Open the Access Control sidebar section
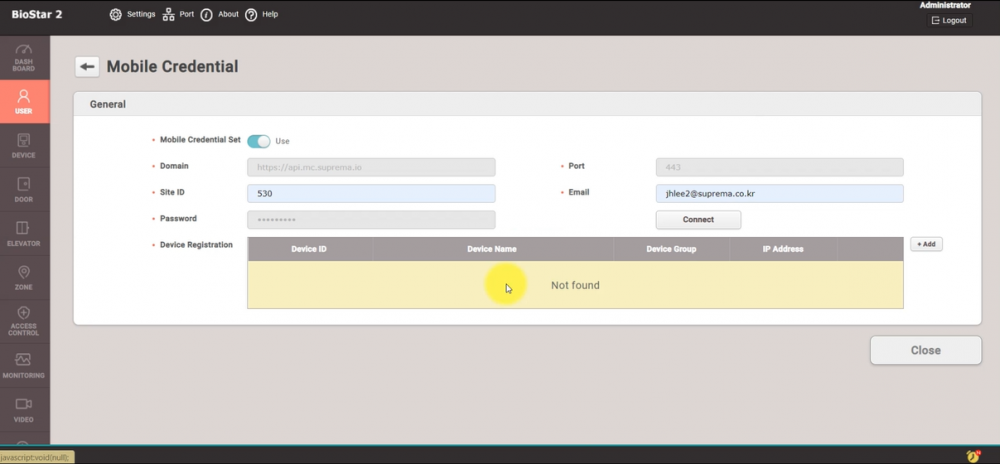Viewport: 1000px width, 464px height. tap(24, 321)
